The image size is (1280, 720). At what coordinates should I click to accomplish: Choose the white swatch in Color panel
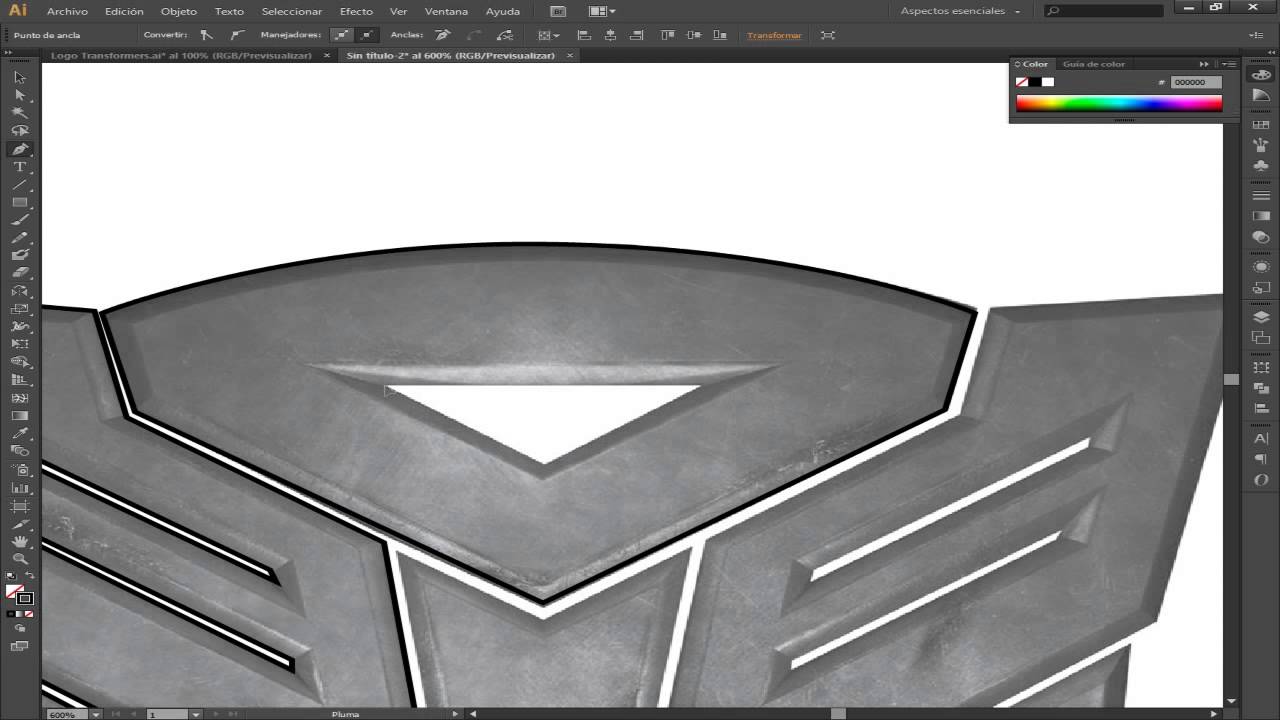[x=1047, y=82]
